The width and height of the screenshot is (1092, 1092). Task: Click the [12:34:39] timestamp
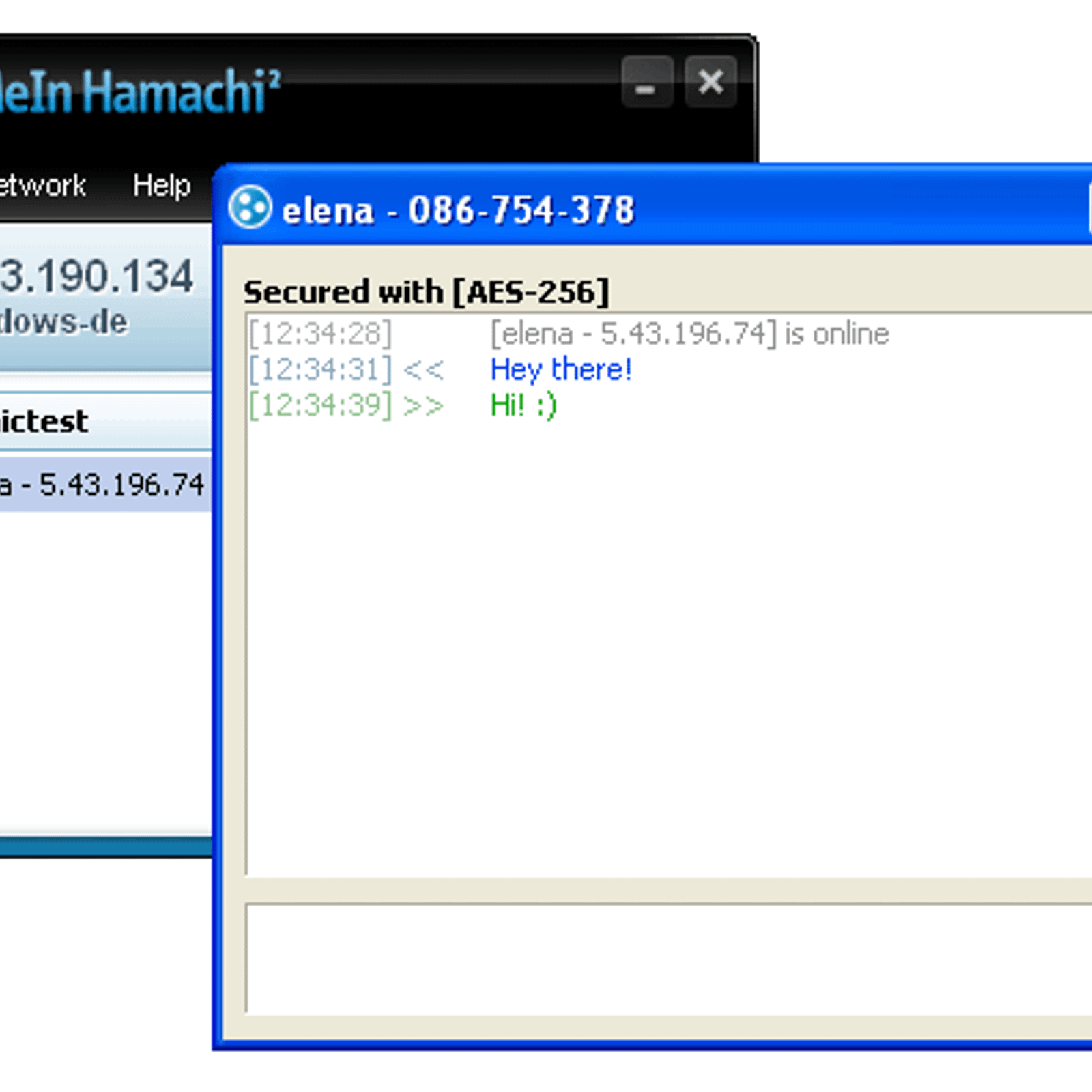[x=319, y=405]
